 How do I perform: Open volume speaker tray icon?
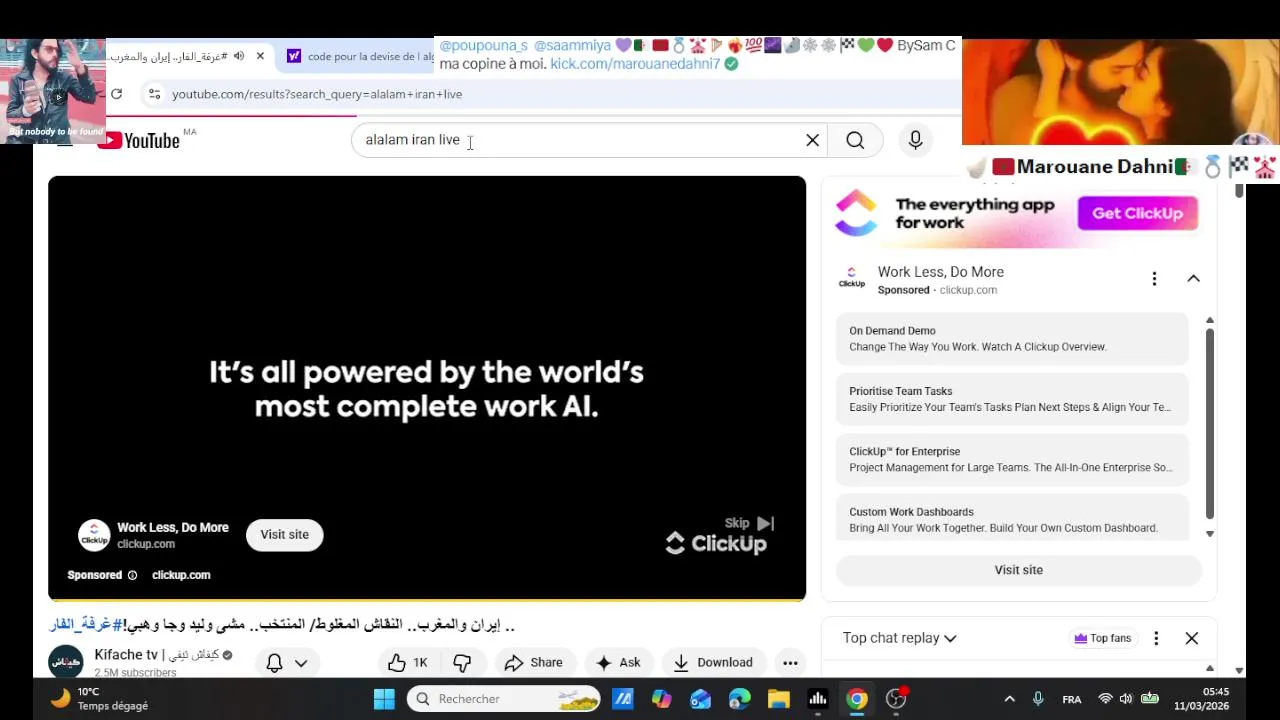pyautogui.click(x=1126, y=699)
